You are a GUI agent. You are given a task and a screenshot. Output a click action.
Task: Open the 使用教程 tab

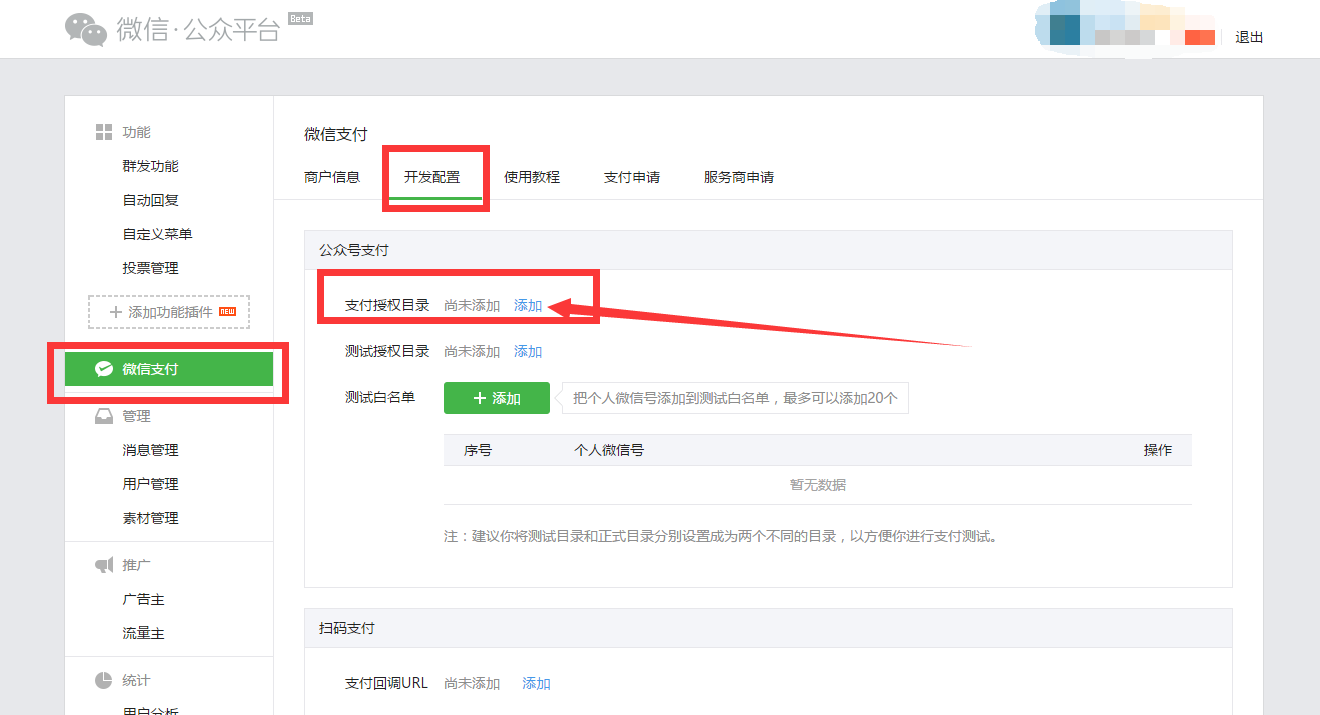point(532,177)
